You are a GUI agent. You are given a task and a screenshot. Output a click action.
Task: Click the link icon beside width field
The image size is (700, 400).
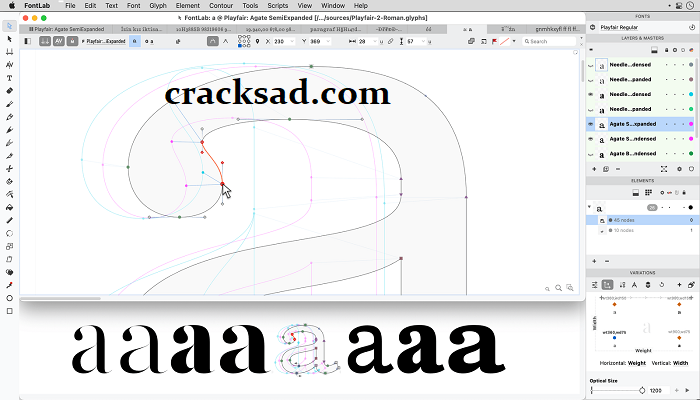391,41
